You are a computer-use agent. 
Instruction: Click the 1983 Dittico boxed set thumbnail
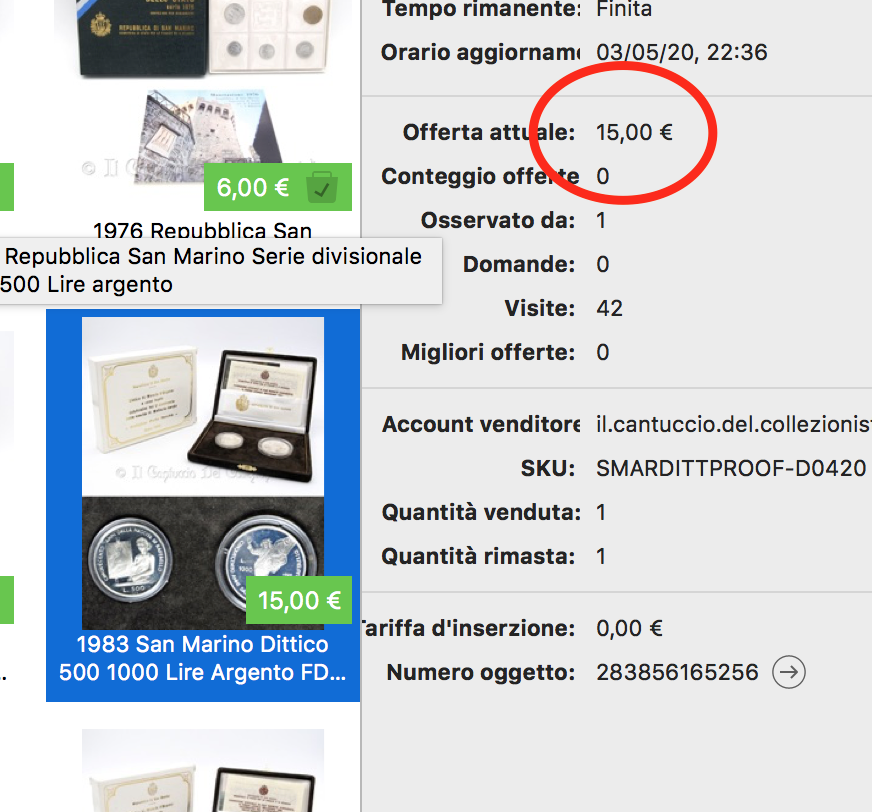[203, 407]
